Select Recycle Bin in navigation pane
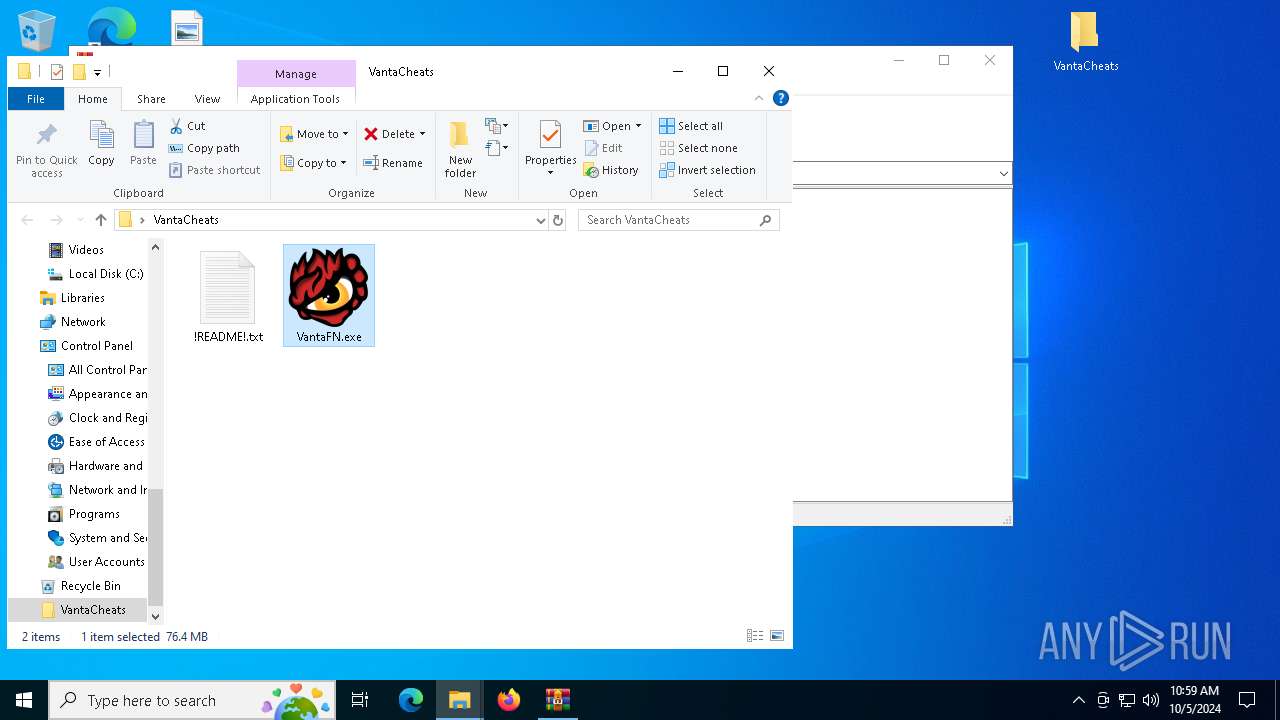Viewport: 1280px width, 720px height. point(90,586)
